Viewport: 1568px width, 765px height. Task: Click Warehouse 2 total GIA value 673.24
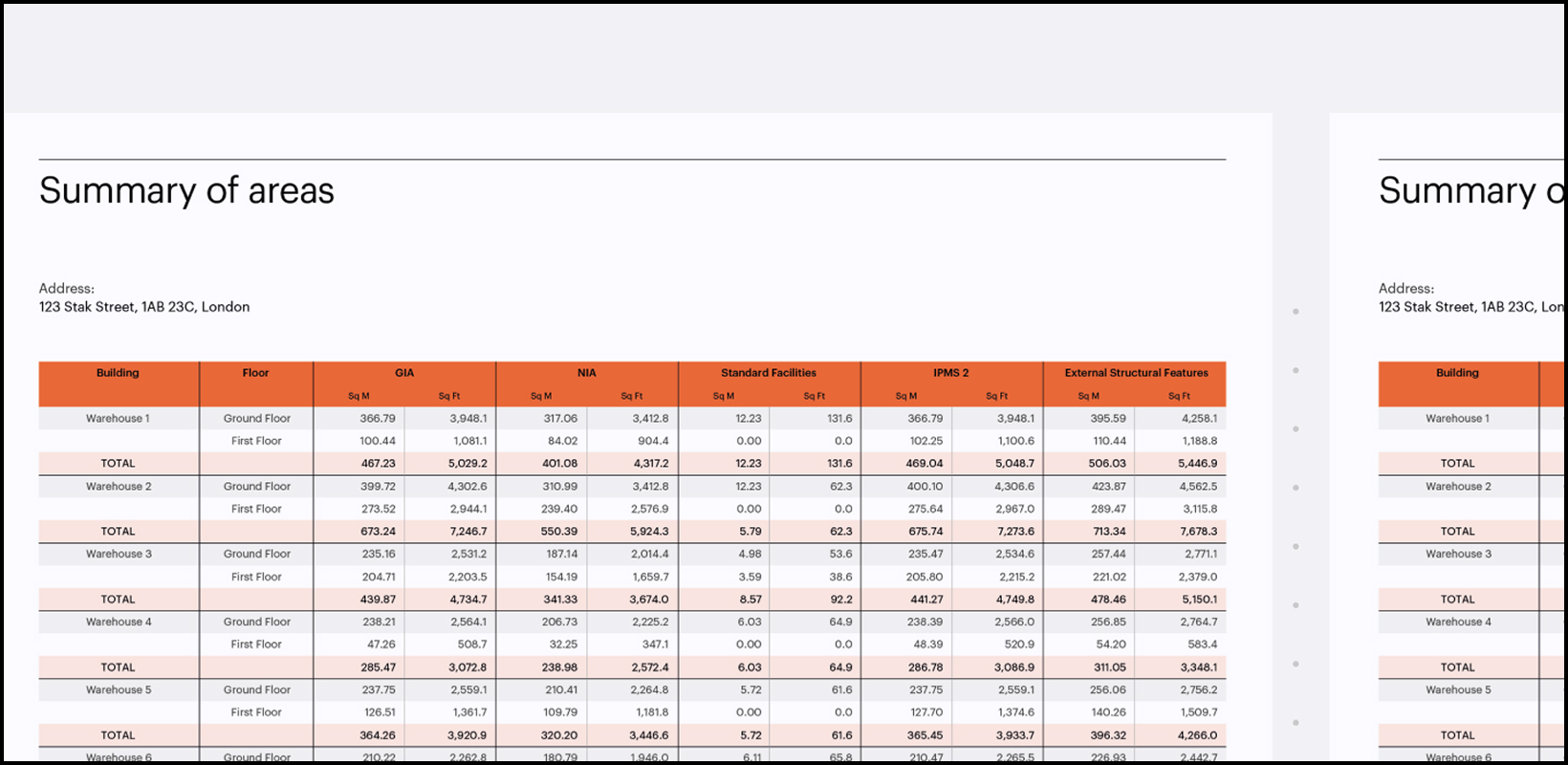click(x=378, y=532)
